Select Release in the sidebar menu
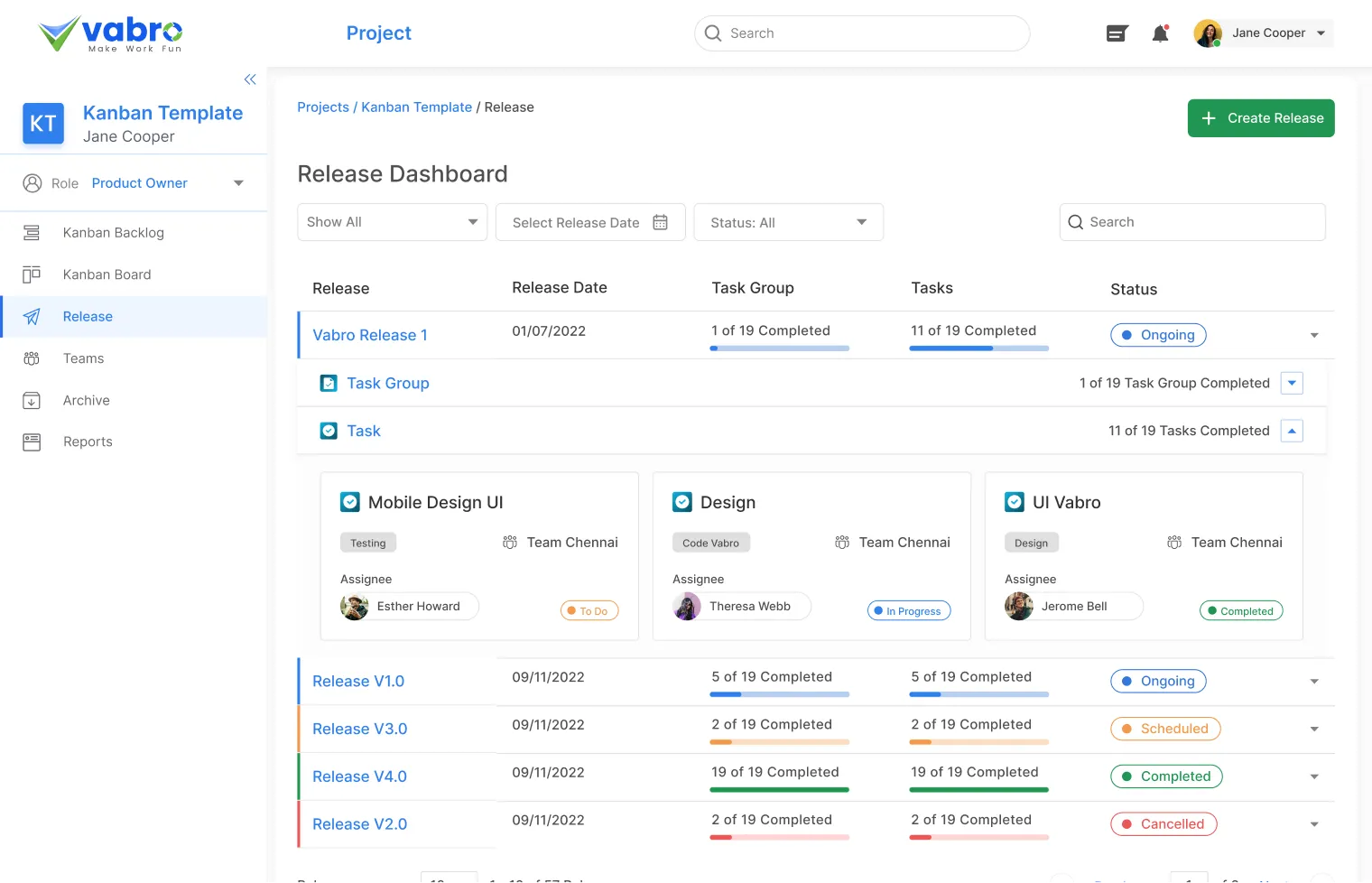1372x883 pixels. [88, 317]
